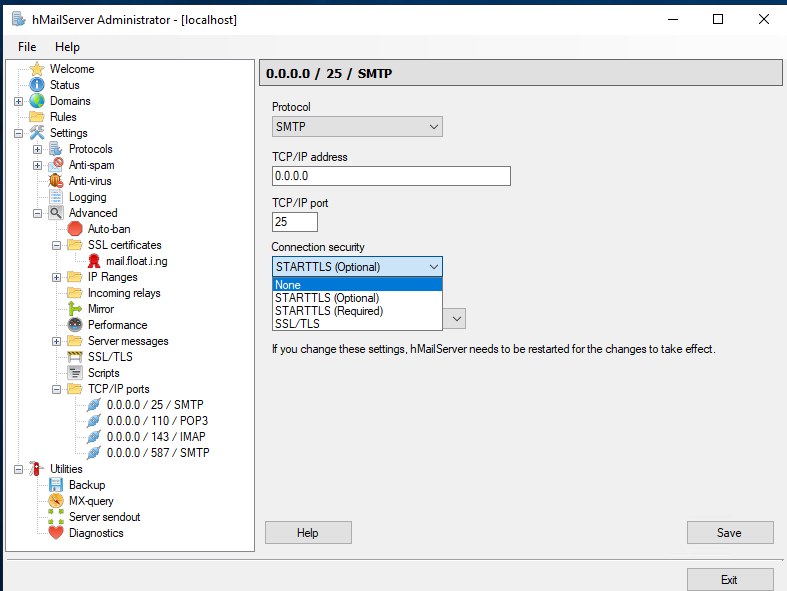The height and width of the screenshot is (591, 787).
Task: Maximize the hMailServer Administrator window
Action: click(x=718, y=20)
